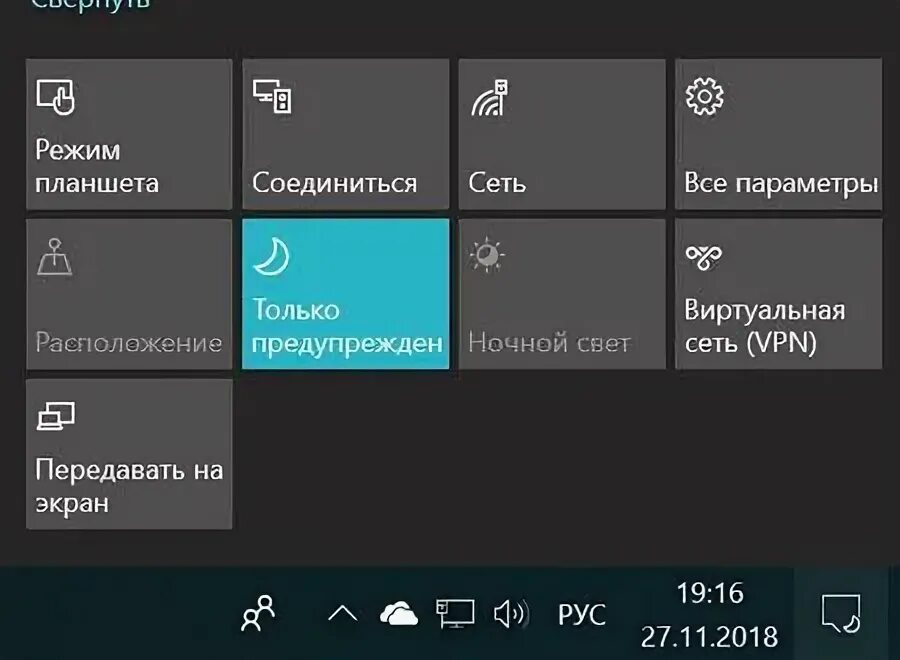Open the Соединиться quick action

[346, 134]
